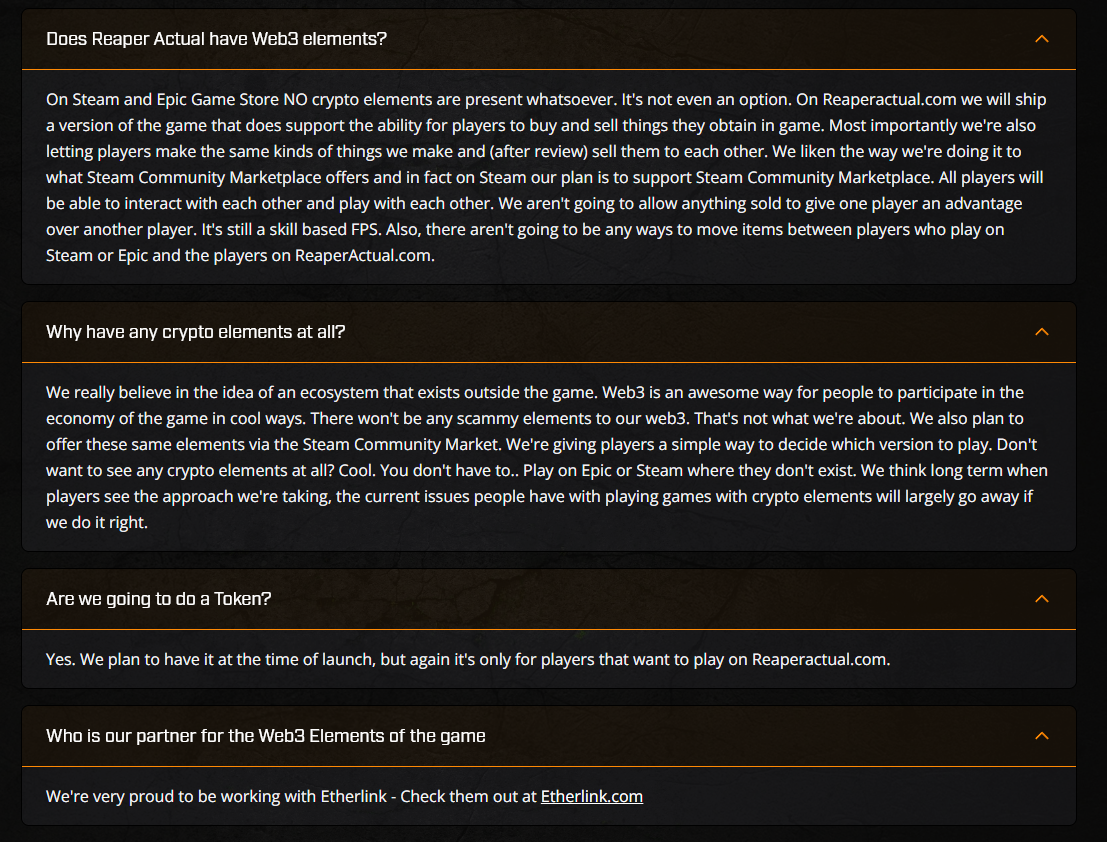Click the paragraph starting 'We really believe in the idea'

[547, 457]
